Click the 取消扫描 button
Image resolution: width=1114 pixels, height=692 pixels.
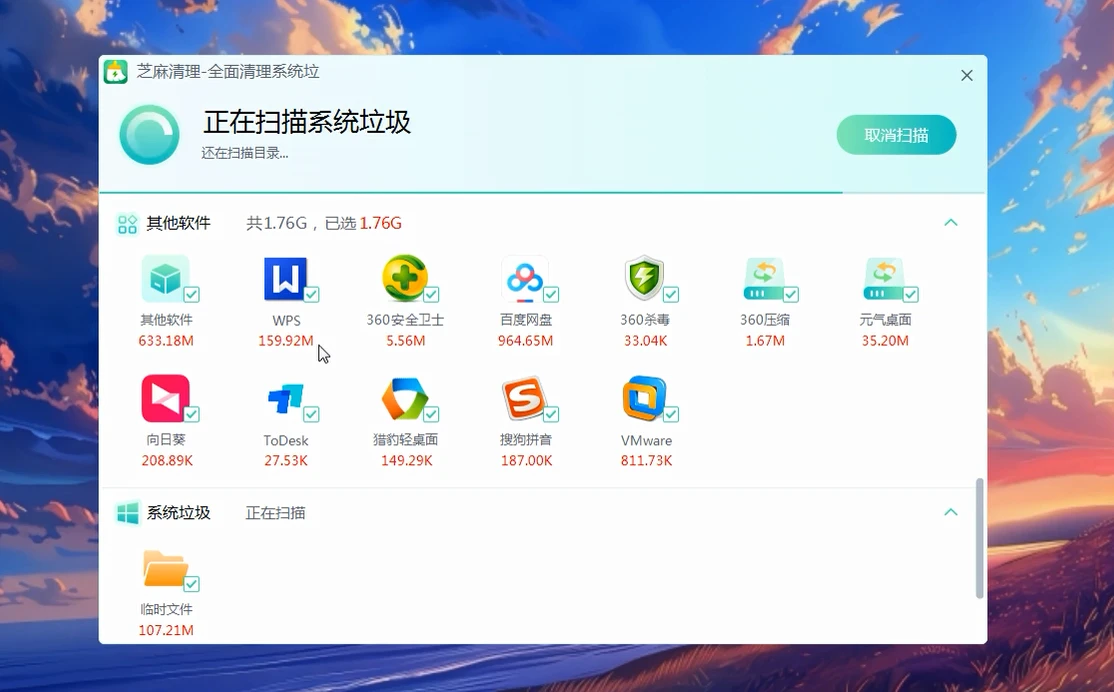coord(896,135)
